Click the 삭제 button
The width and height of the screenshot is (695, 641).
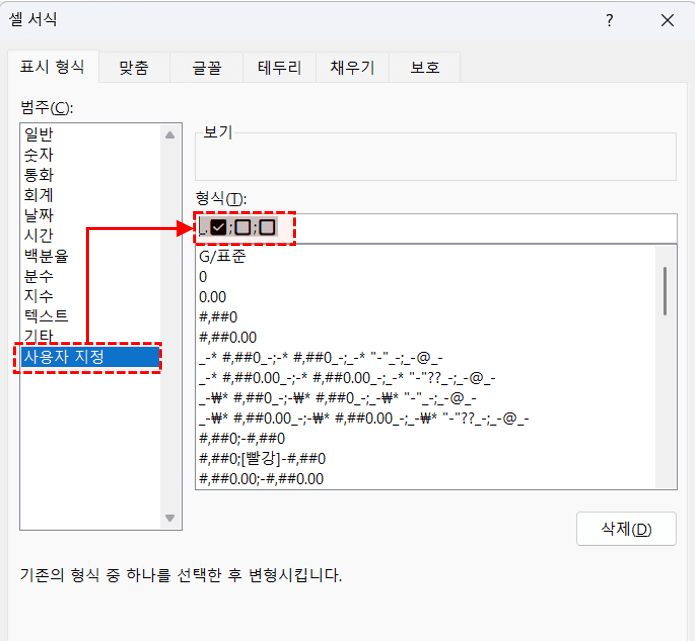click(x=626, y=529)
